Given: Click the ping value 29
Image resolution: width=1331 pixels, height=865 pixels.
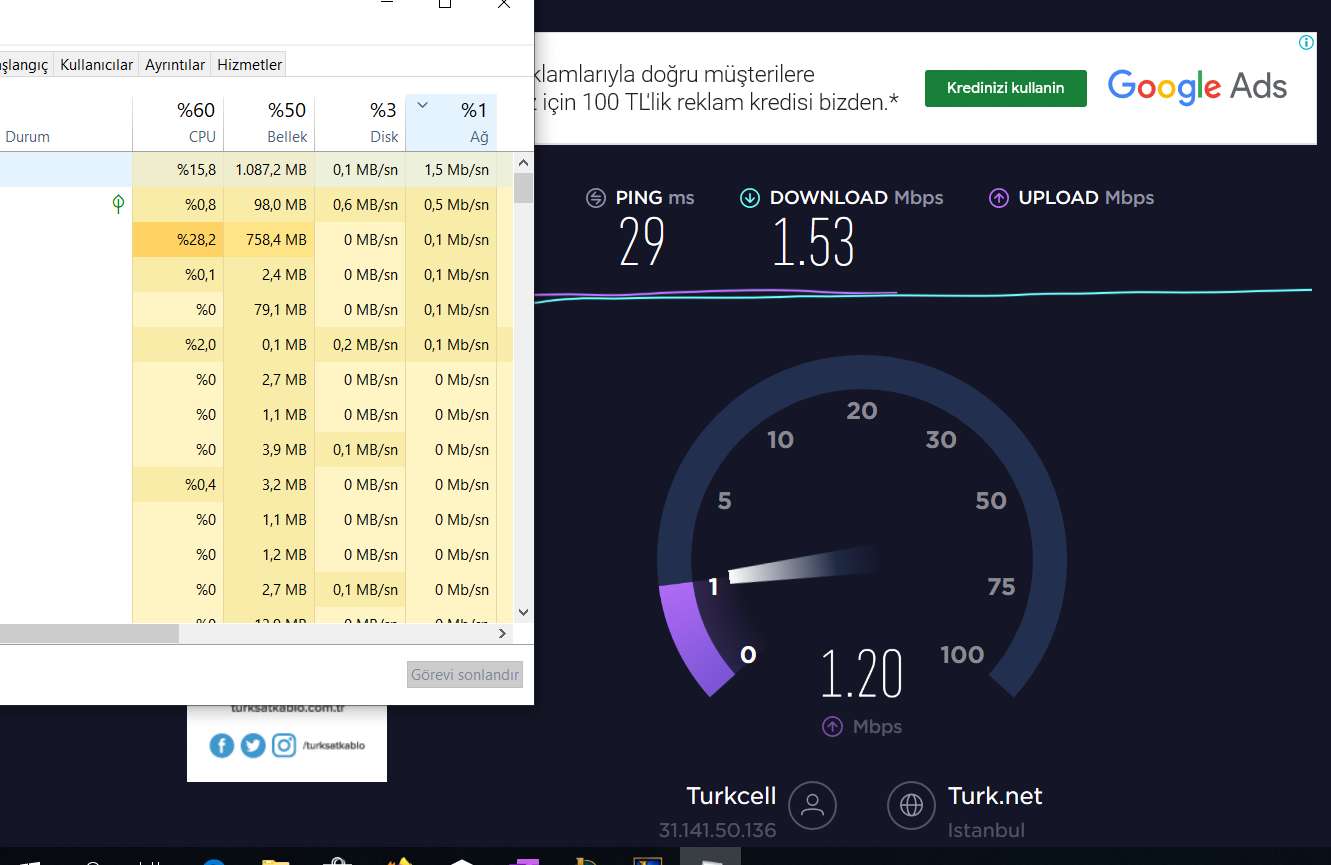Looking at the screenshot, I should [x=641, y=242].
